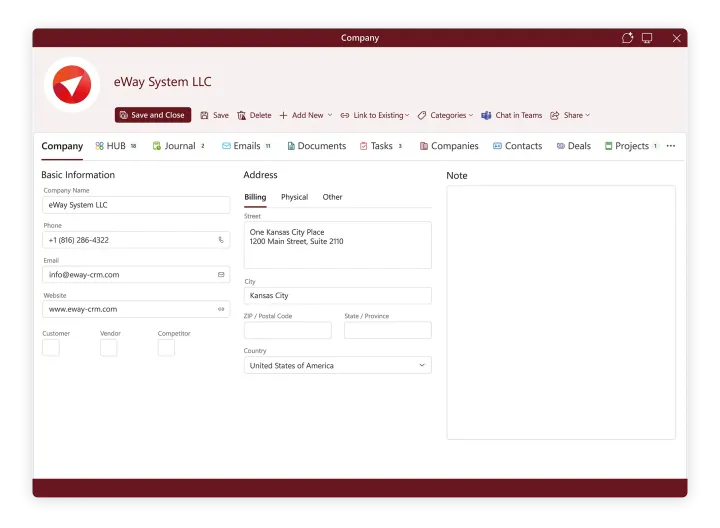720x528 pixels.
Task: Go to the Documents tab
Action: click(x=316, y=146)
